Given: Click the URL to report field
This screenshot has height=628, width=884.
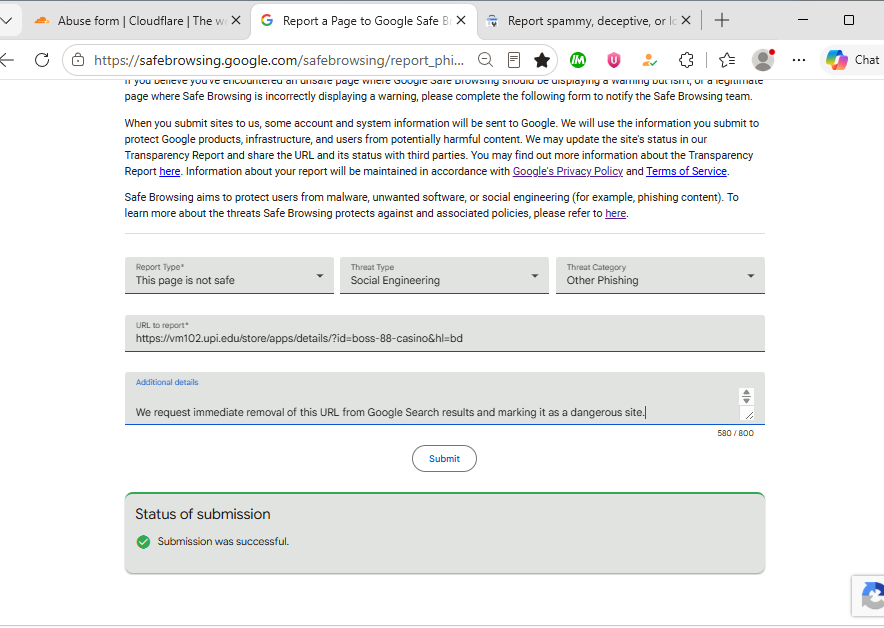Looking at the screenshot, I should [x=445, y=333].
